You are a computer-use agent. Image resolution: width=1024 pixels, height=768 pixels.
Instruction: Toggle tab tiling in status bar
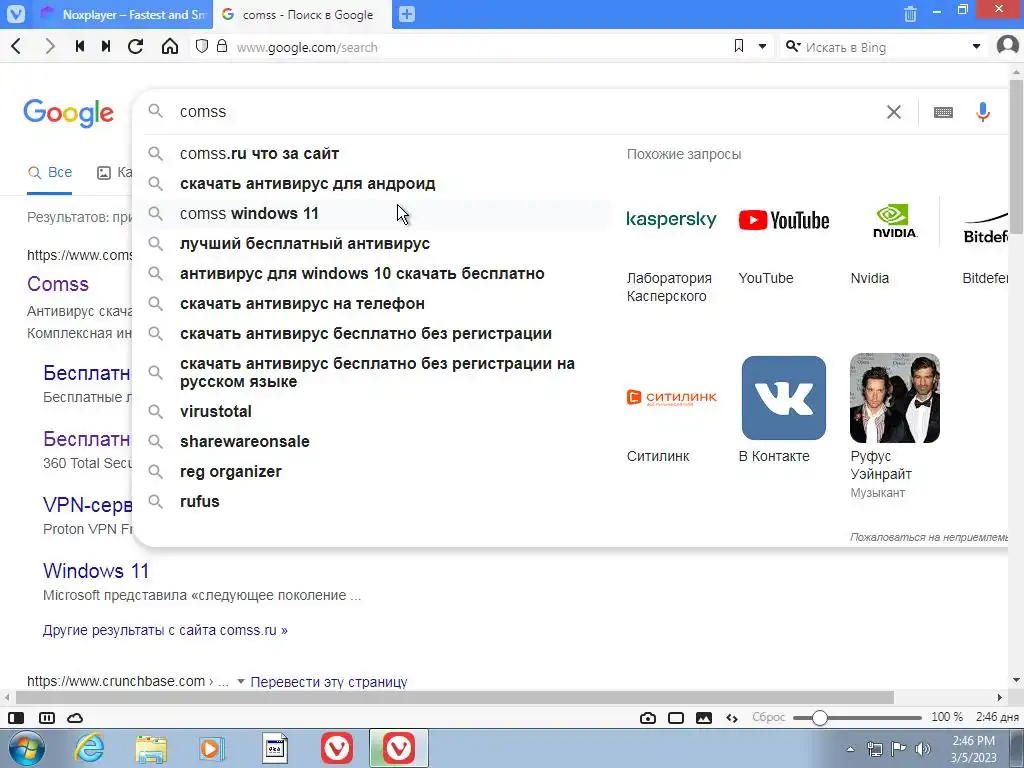[x=47, y=718]
